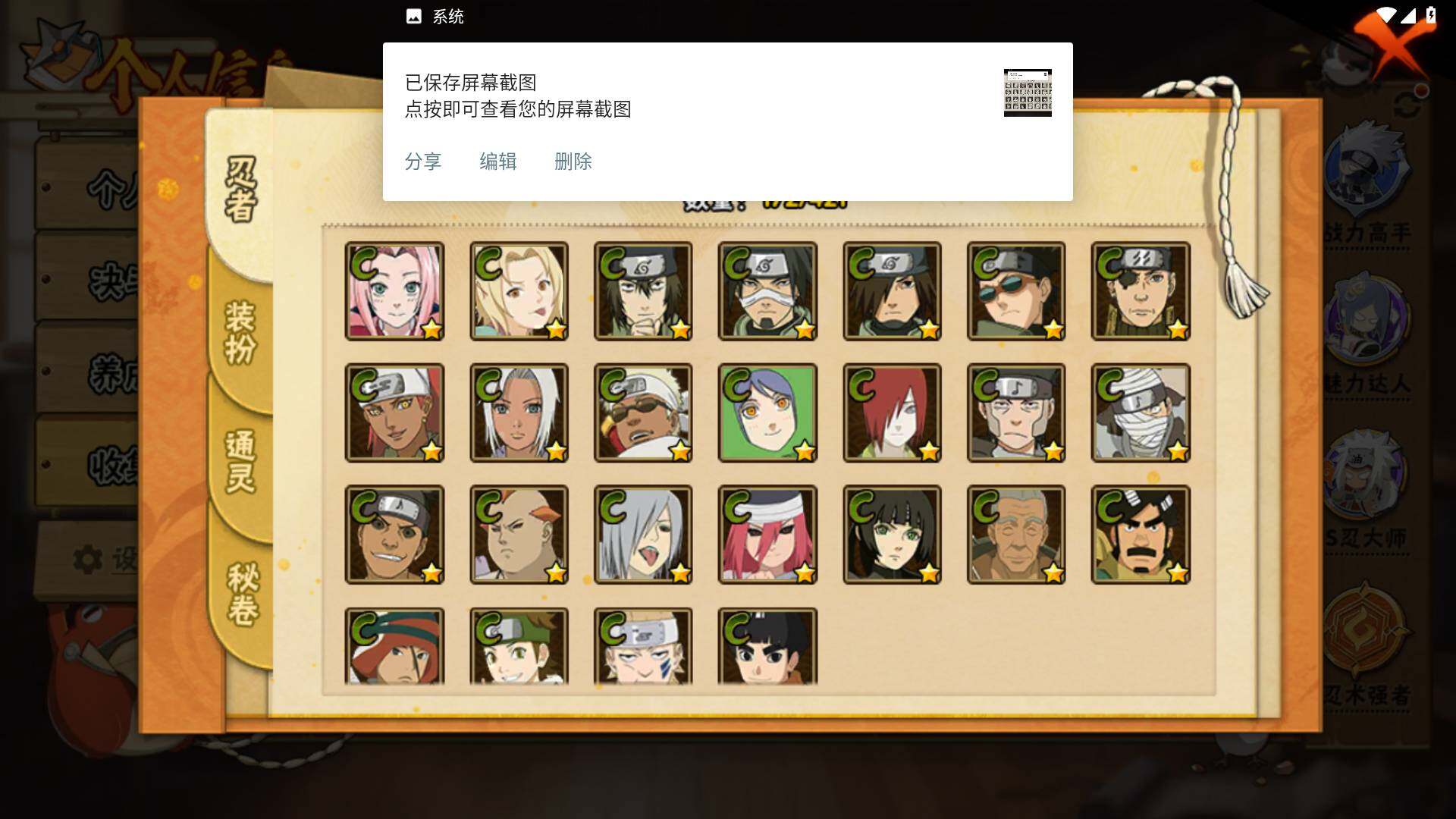1456x819 pixels.
Task: Open the saved screenshot thumbnail preview
Action: pyautogui.click(x=1028, y=93)
